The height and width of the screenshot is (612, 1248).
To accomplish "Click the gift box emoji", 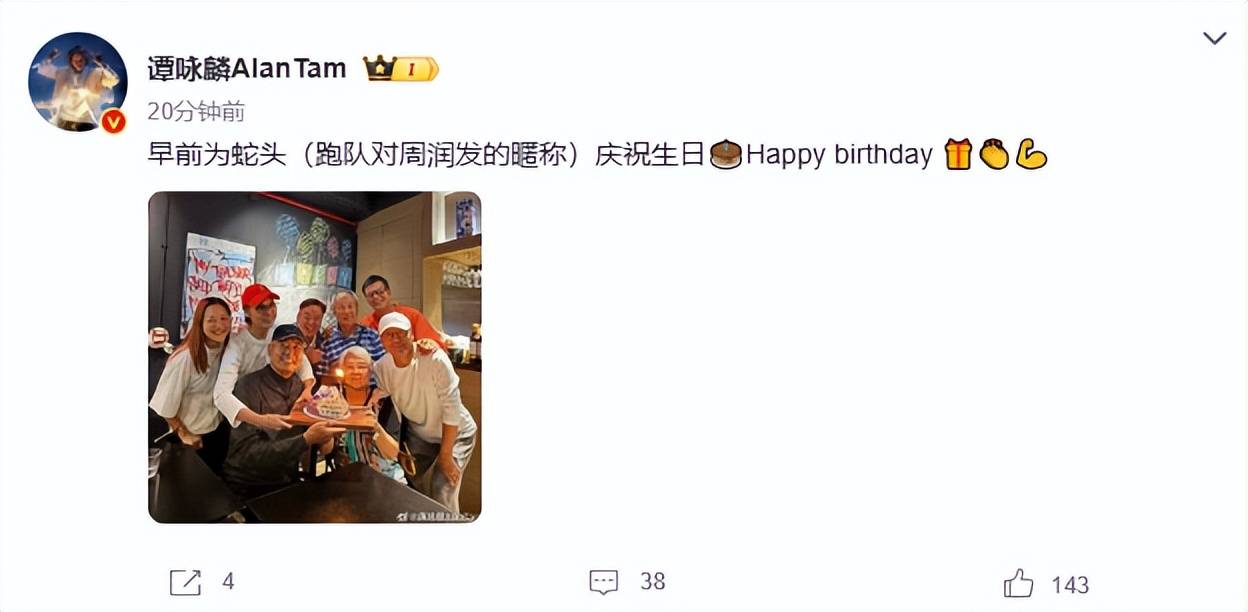I will click(958, 155).
